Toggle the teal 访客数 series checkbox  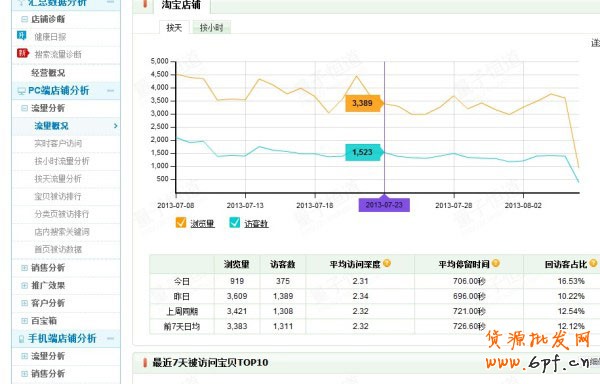[235, 223]
